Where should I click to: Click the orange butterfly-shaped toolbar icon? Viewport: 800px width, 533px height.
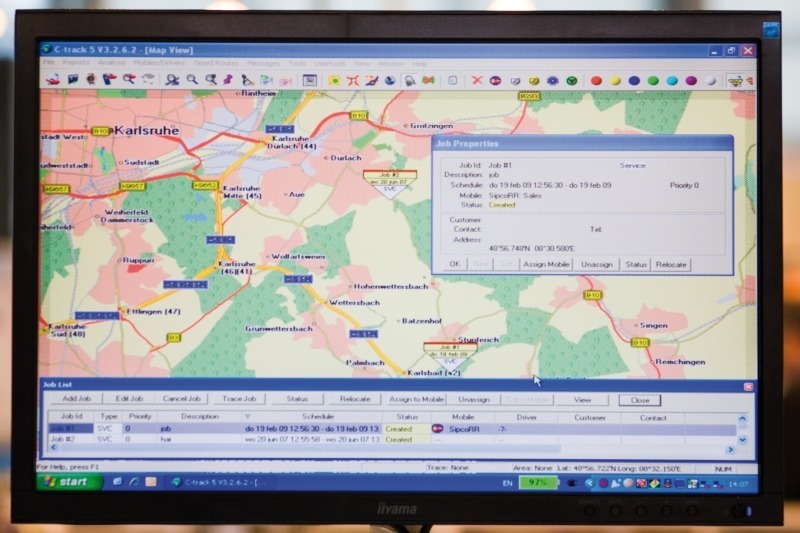tap(428, 80)
